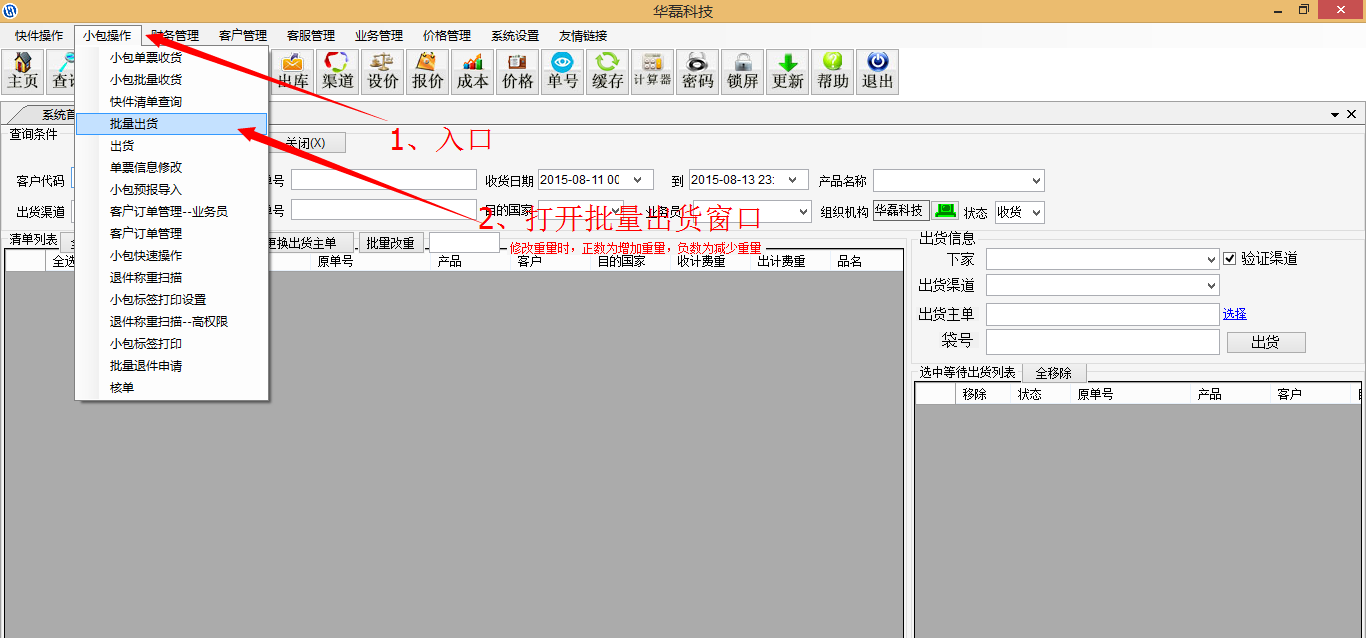1366x638 pixels.
Task: Open the 出货渠道 dropdown in 出货信息
Action: tap(1211, 286)
